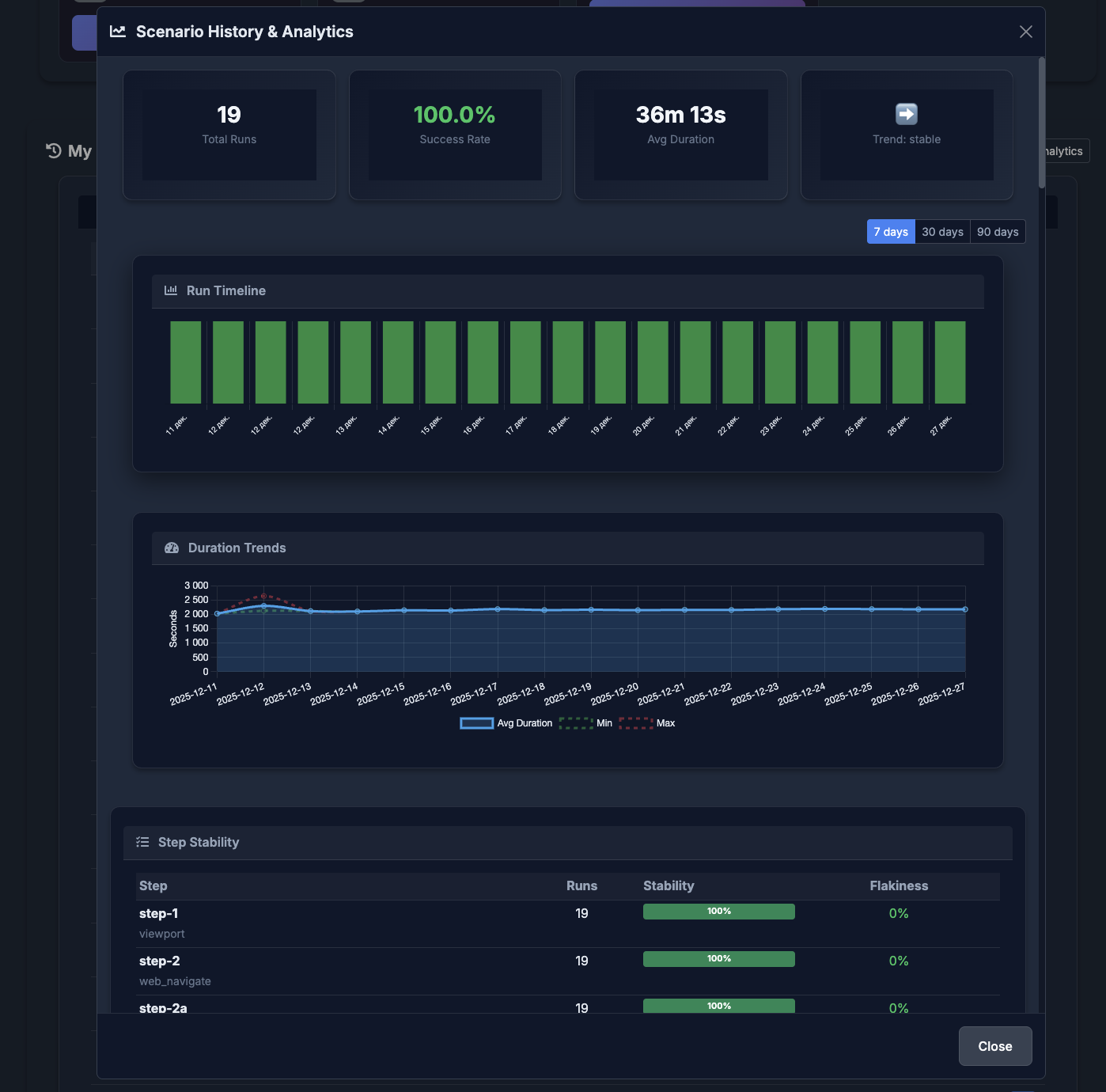Select the Total Runs stat card
This screenshot has width=1106, height=1092.
[x=229, y=135]
